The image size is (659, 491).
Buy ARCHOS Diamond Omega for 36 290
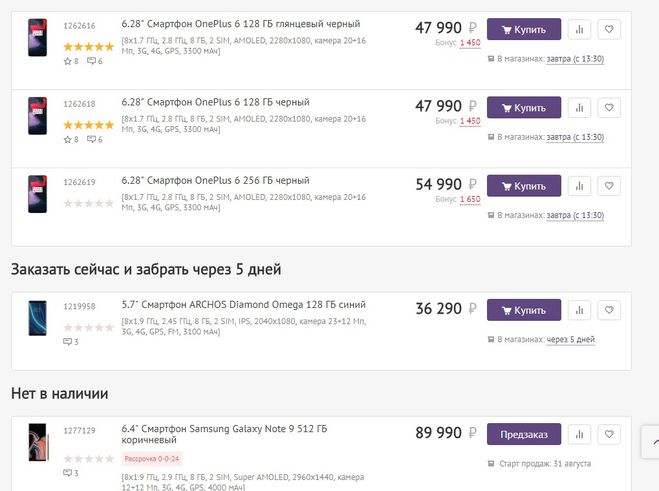[524, 310]
